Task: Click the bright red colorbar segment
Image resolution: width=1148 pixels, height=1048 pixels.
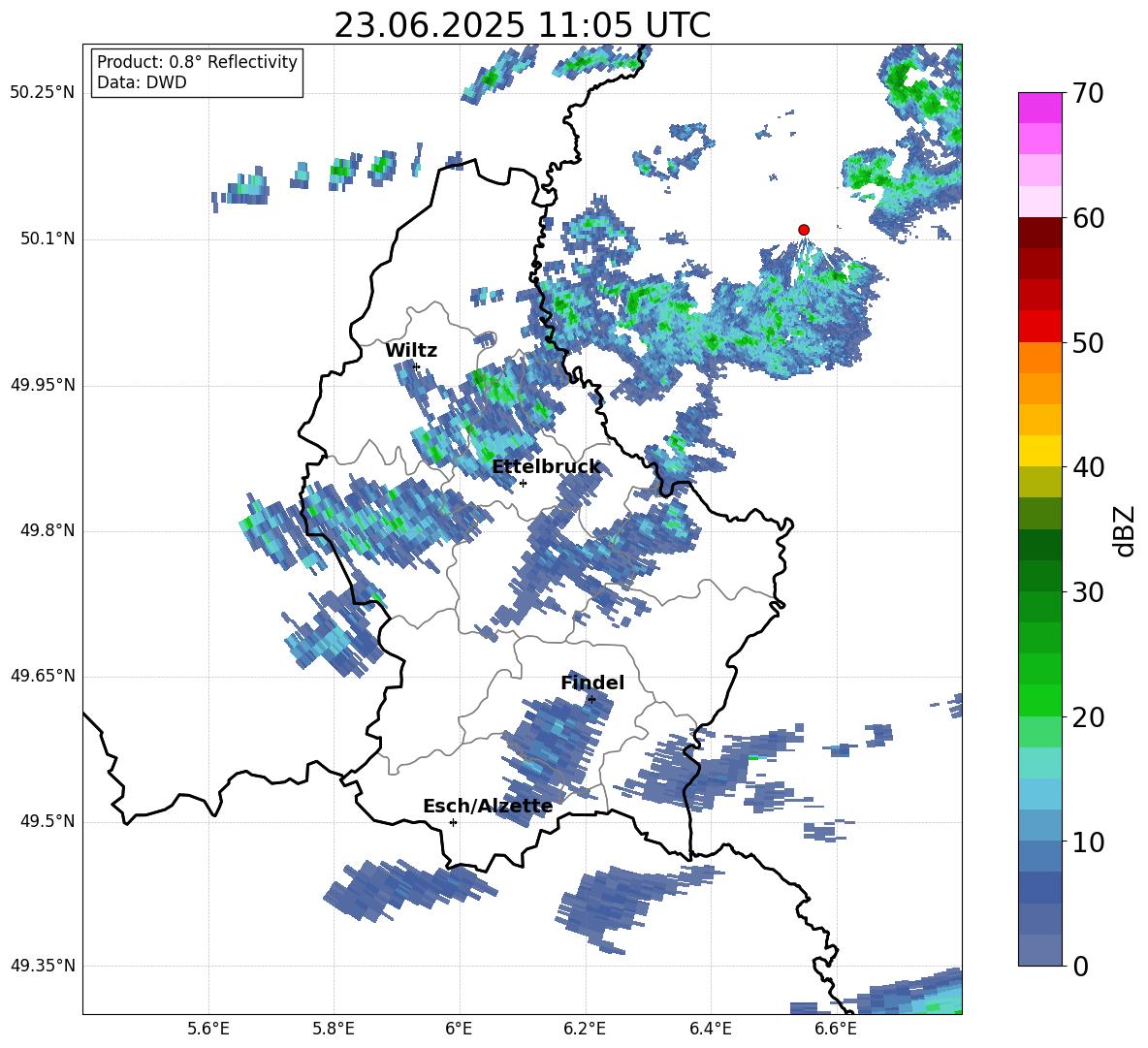Action: pos(1039,327)
